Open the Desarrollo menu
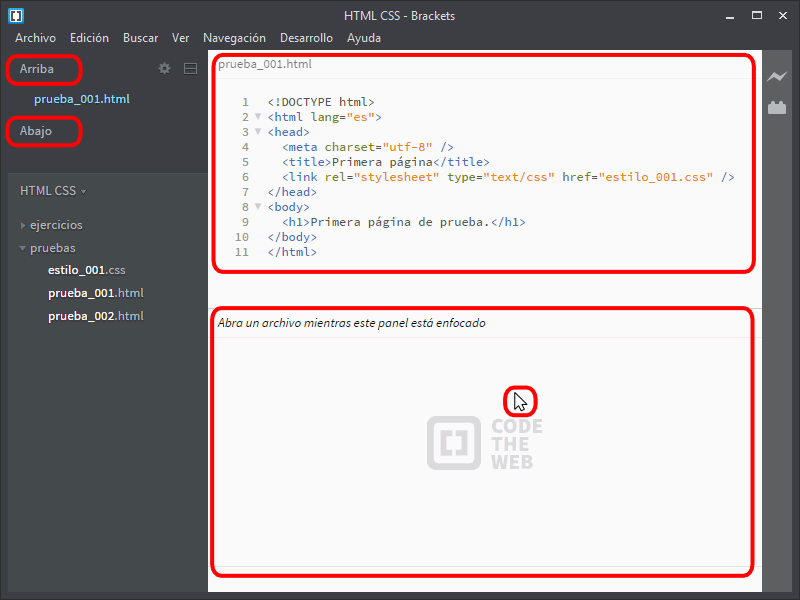800x600 pixels. point(306,38)
